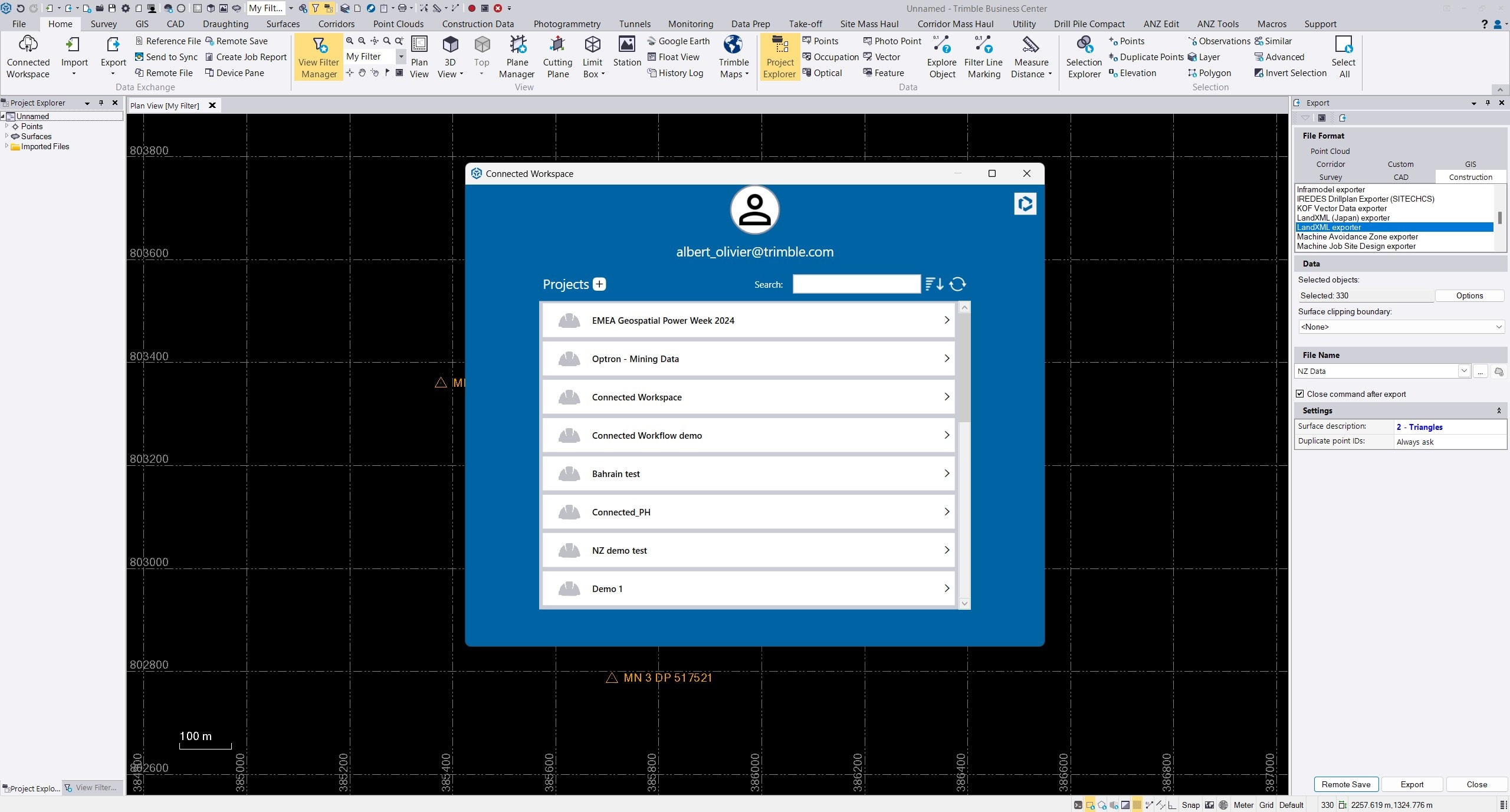Switch to the Survey ribbon tab
The image size is (1510, 812).
coord(103,24)
